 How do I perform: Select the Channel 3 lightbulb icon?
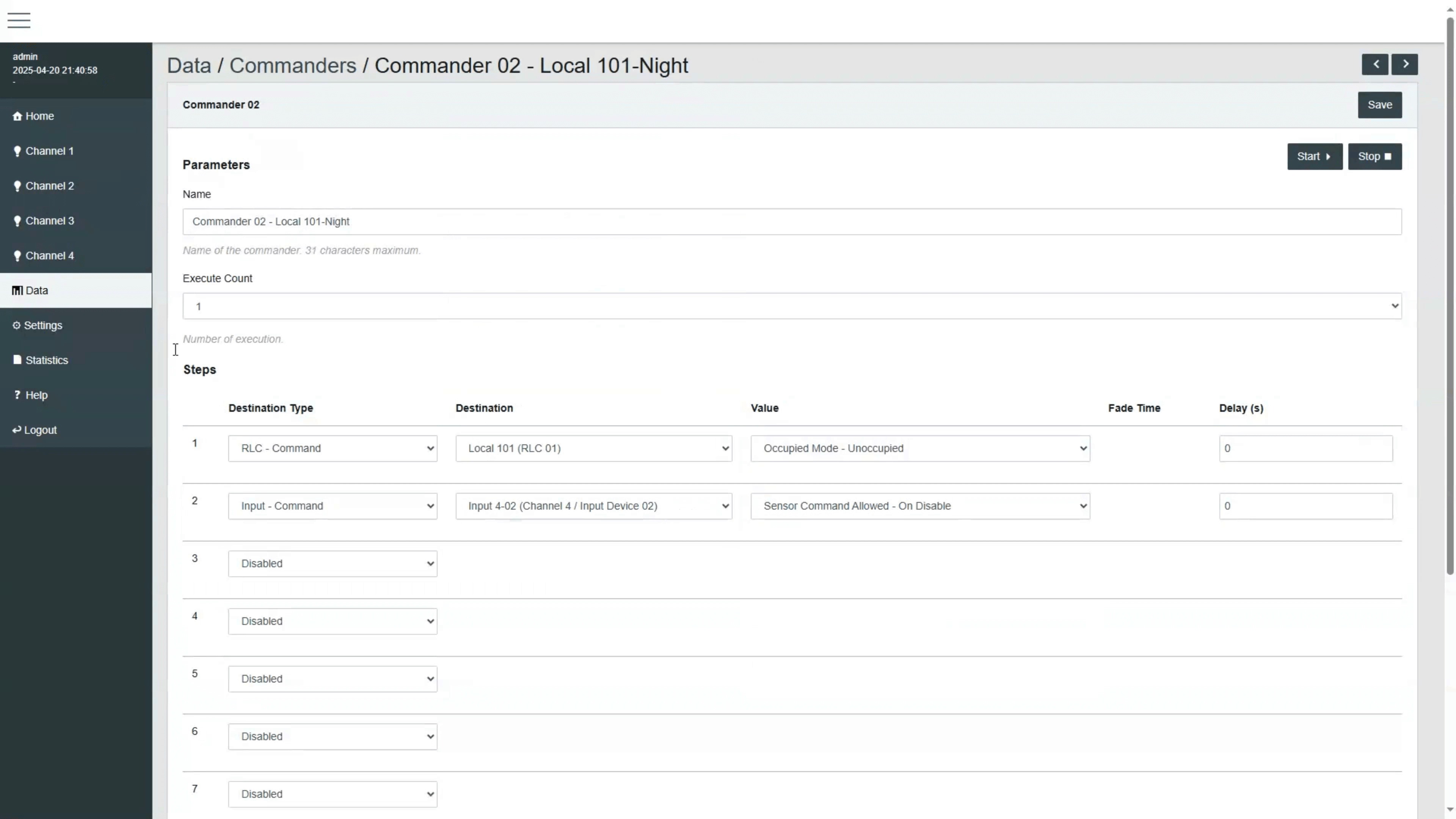pos(17,220)
